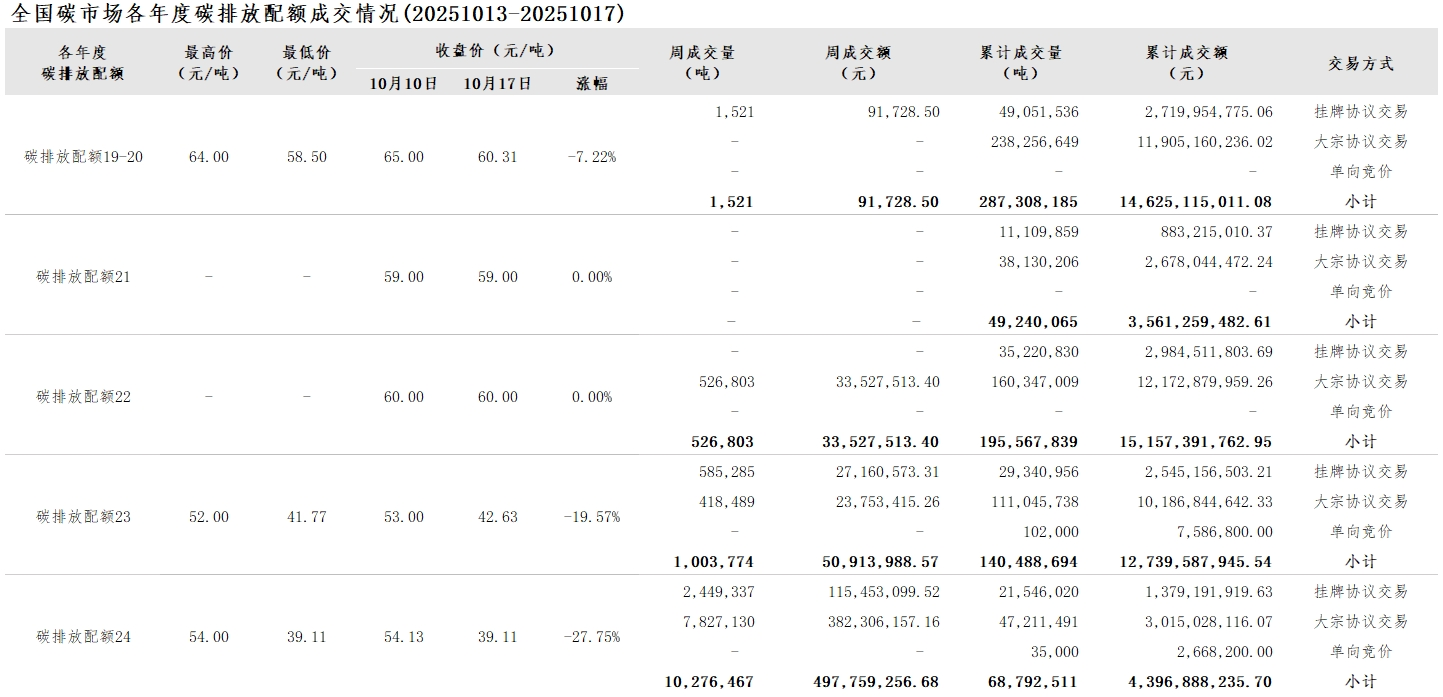The height and width of the screenshot is (697, 1443).
Task: Click the table title 全国碳市场各年度碳排放配额成交情况
Action: tap(318, 14)
